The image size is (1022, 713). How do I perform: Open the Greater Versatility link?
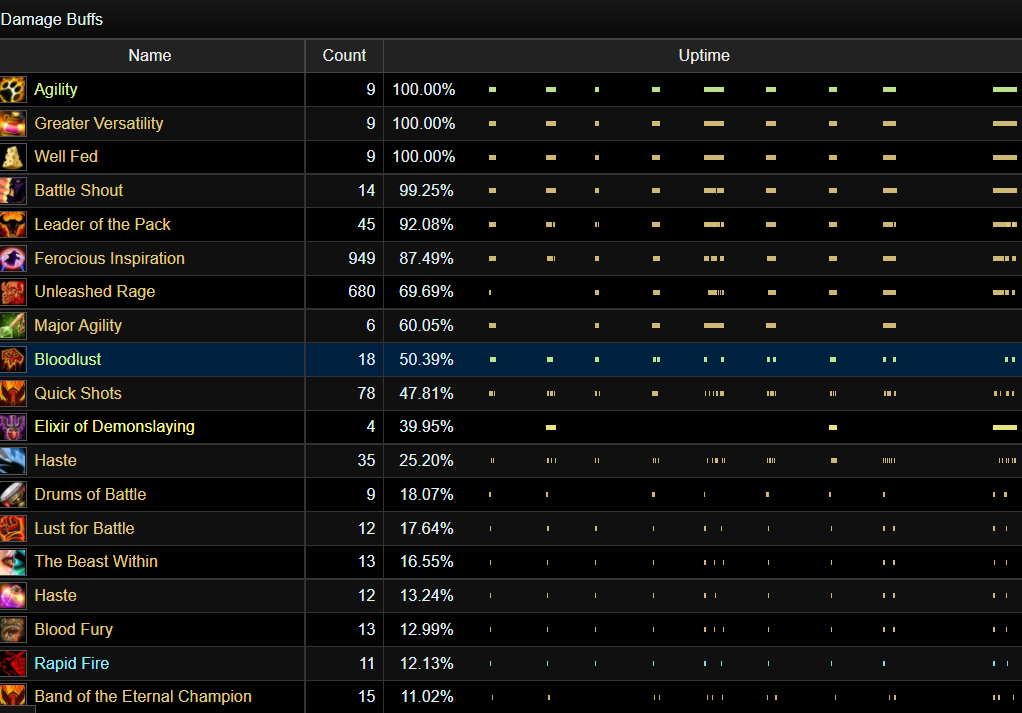coord(99,124)
